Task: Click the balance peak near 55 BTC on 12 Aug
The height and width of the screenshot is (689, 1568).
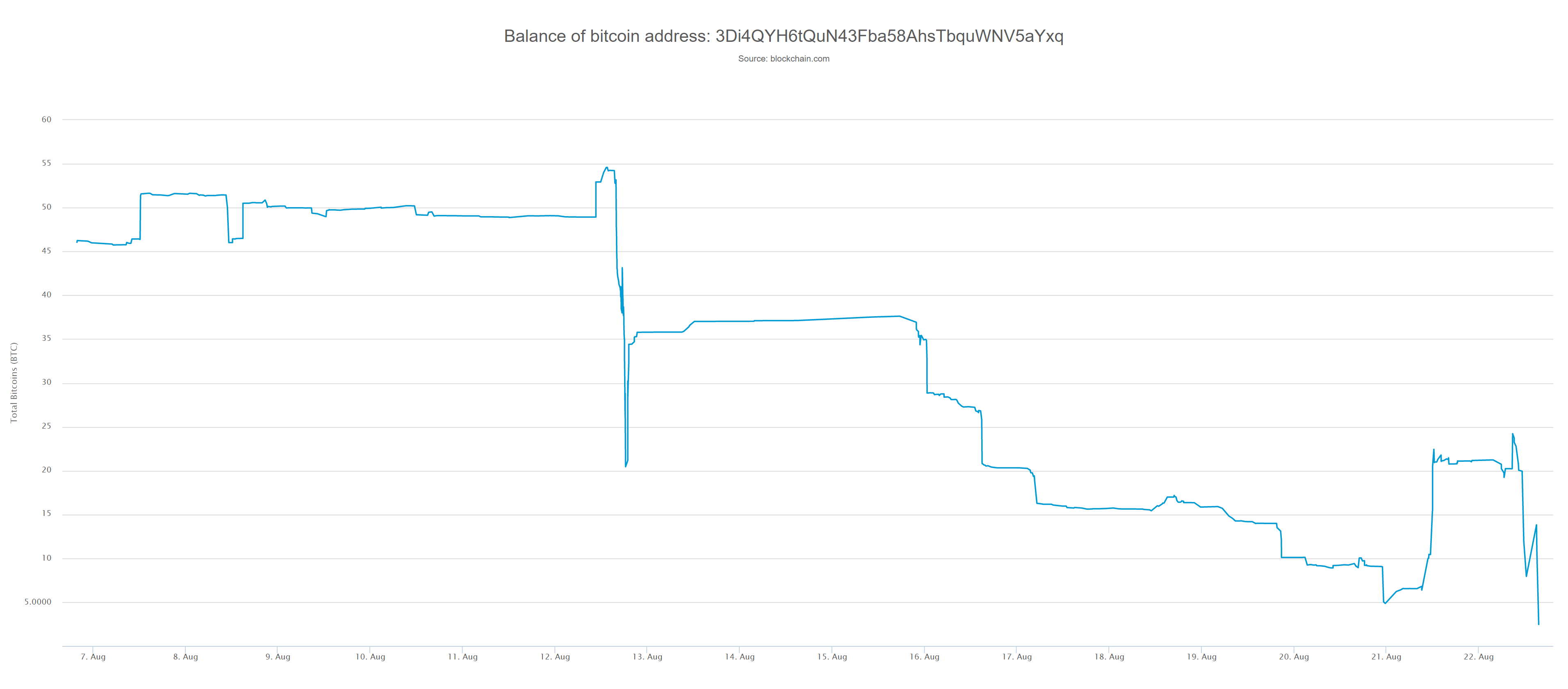Action: 606,167
